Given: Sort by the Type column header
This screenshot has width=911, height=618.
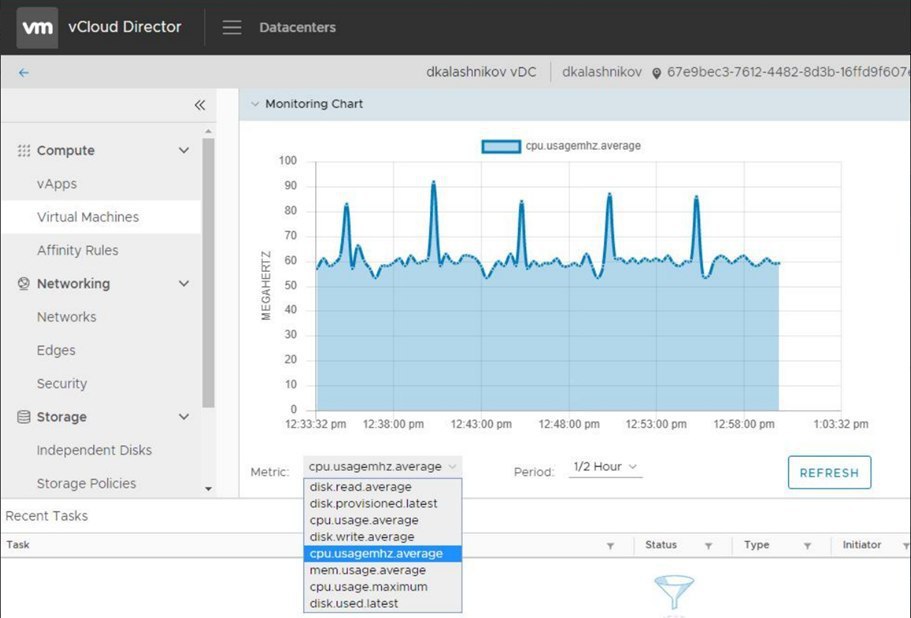Looking at the screenshot, I should (756, 545).
